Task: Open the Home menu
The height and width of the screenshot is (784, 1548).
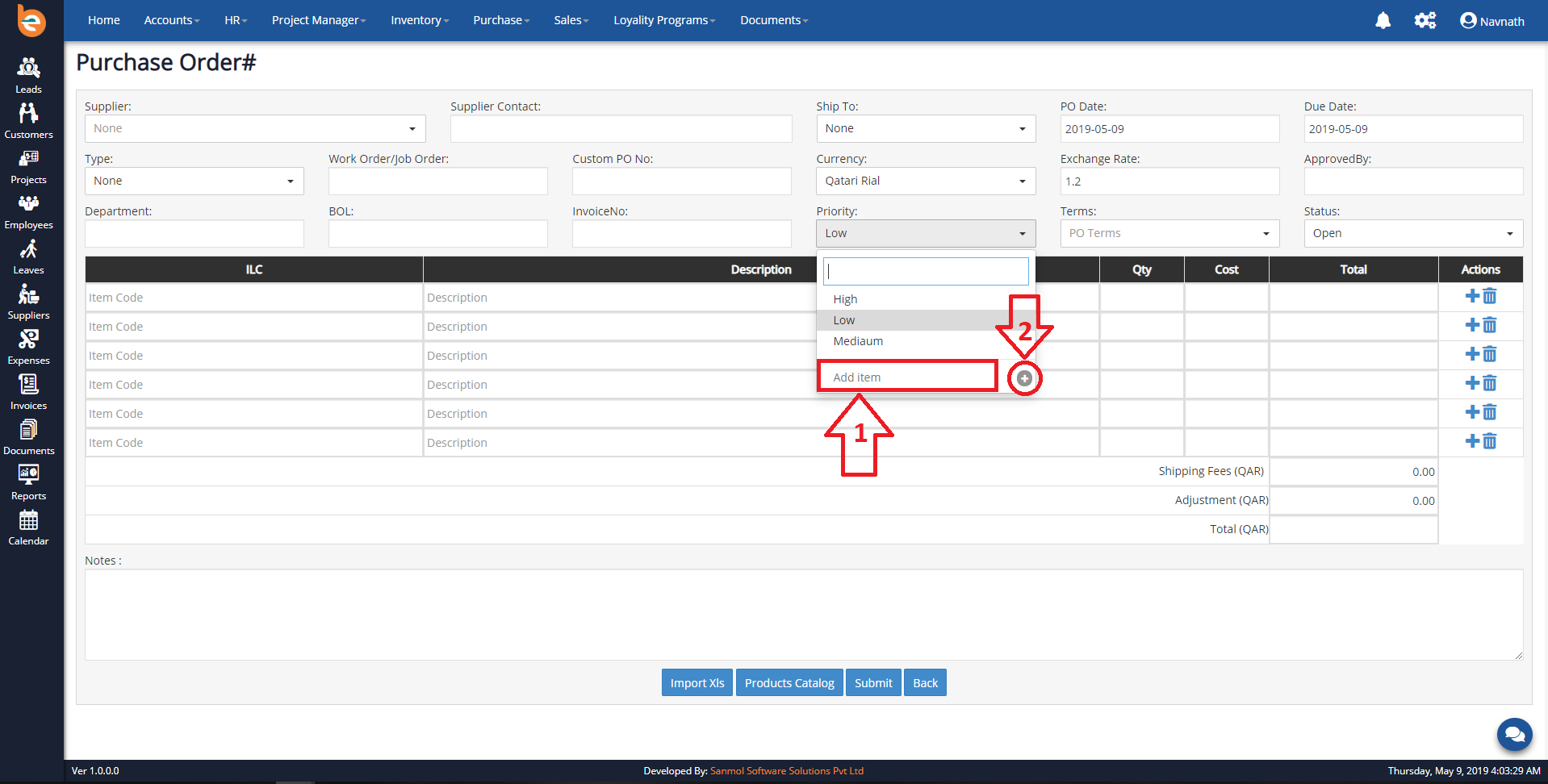Action: [x=104, y=20]
